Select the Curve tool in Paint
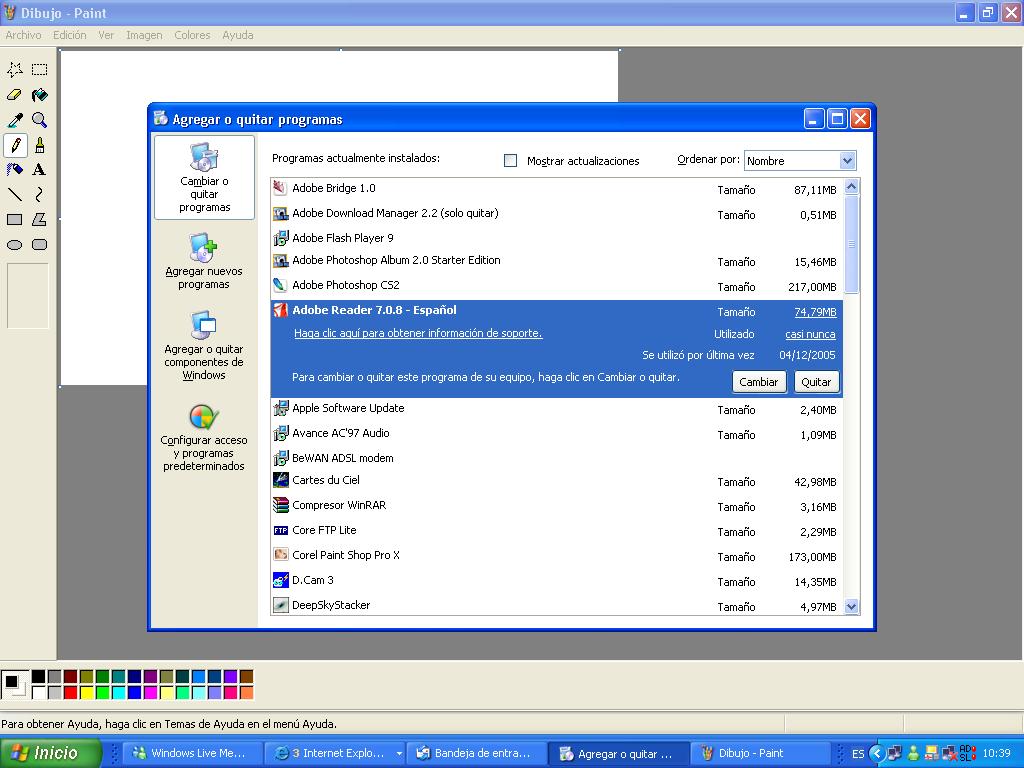Image resolution: width=1024 pixels, height=768 pixels. pyautogui.click(x=40, y=195)
